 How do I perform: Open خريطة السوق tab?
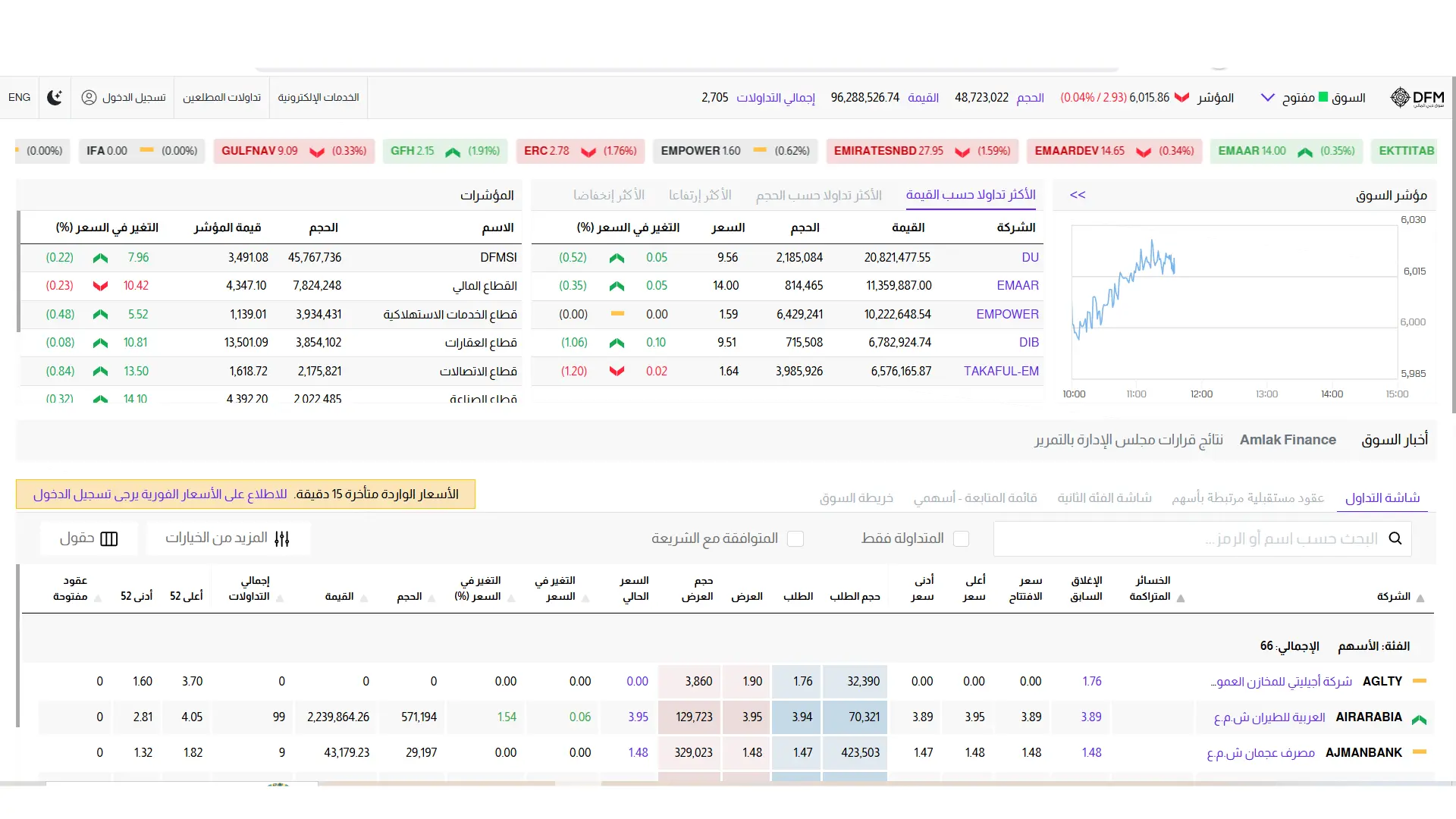coord(856,498)
